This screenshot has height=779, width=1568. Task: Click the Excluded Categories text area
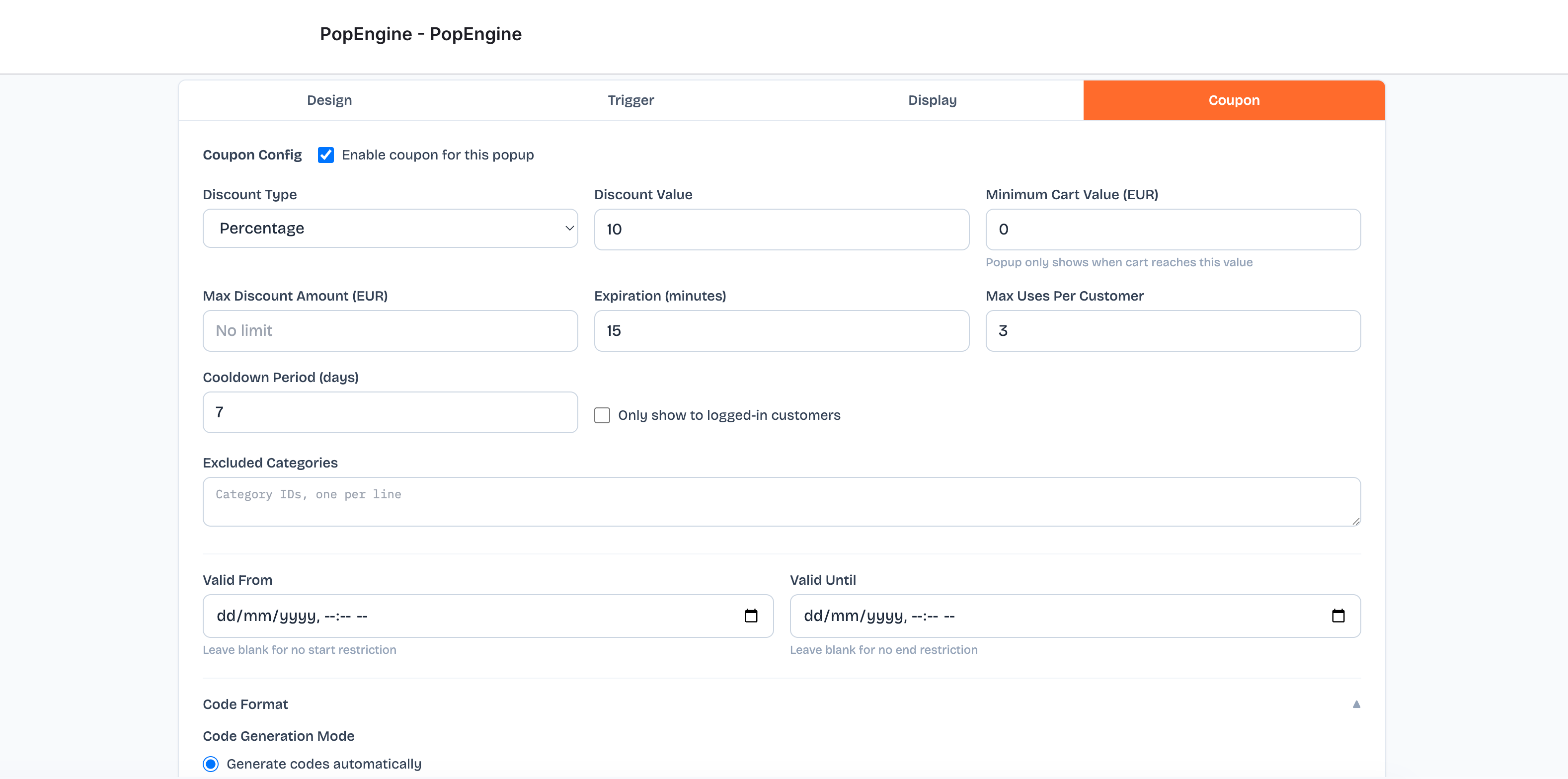point(781,501)
